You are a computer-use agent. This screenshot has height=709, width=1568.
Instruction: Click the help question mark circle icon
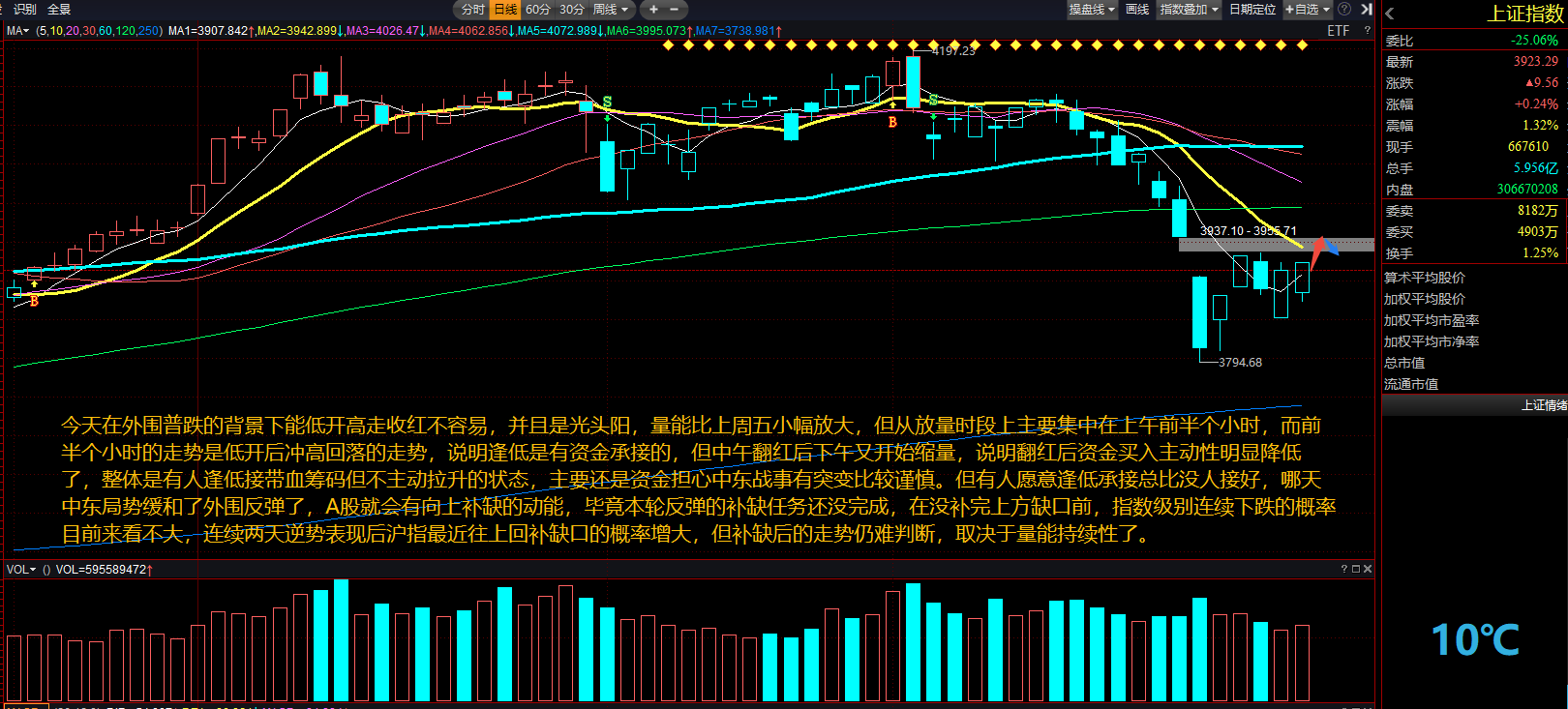[x=1344, y=10]
